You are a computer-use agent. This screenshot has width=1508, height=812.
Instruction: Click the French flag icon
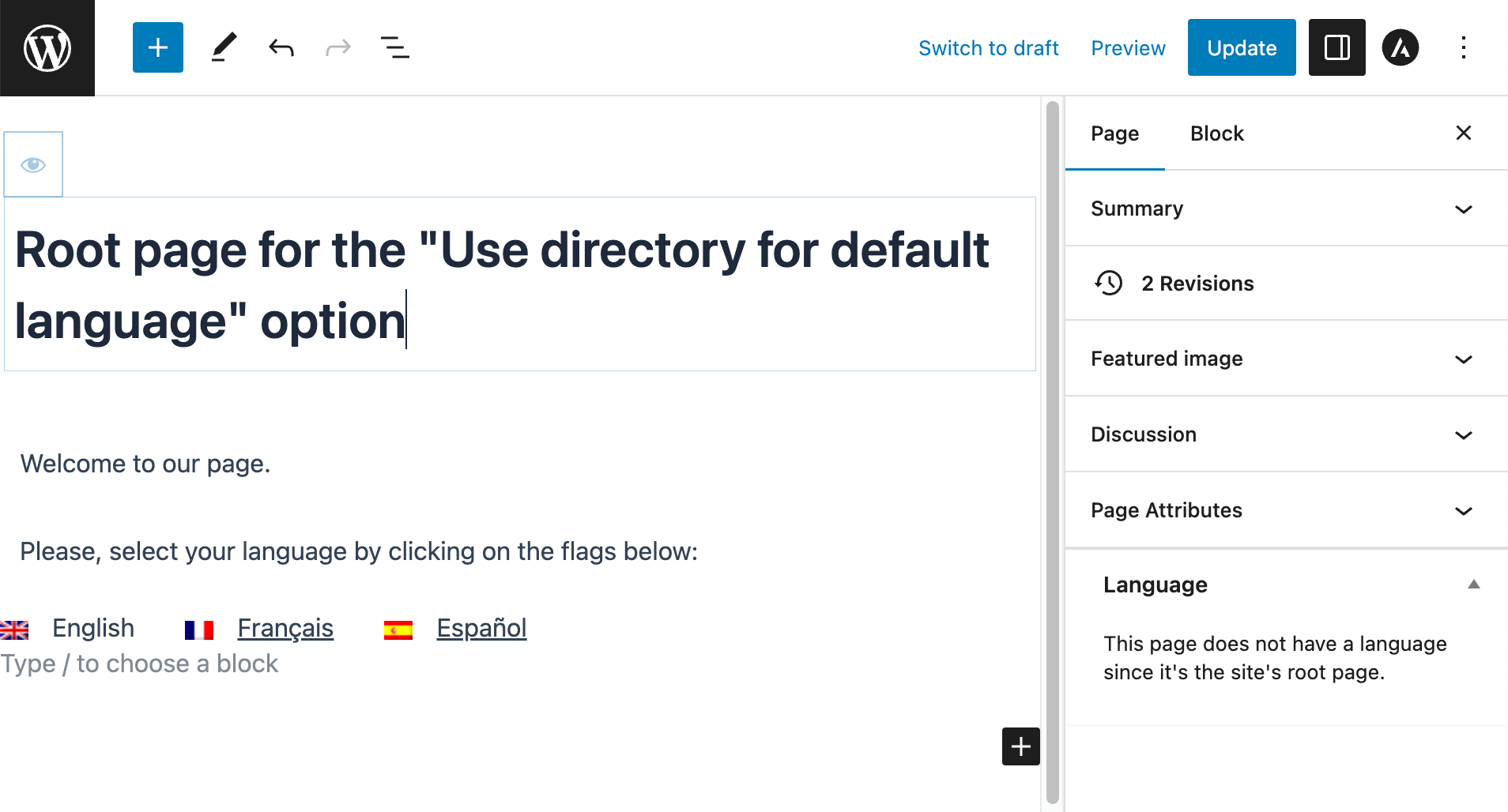(x=199, y=630)
